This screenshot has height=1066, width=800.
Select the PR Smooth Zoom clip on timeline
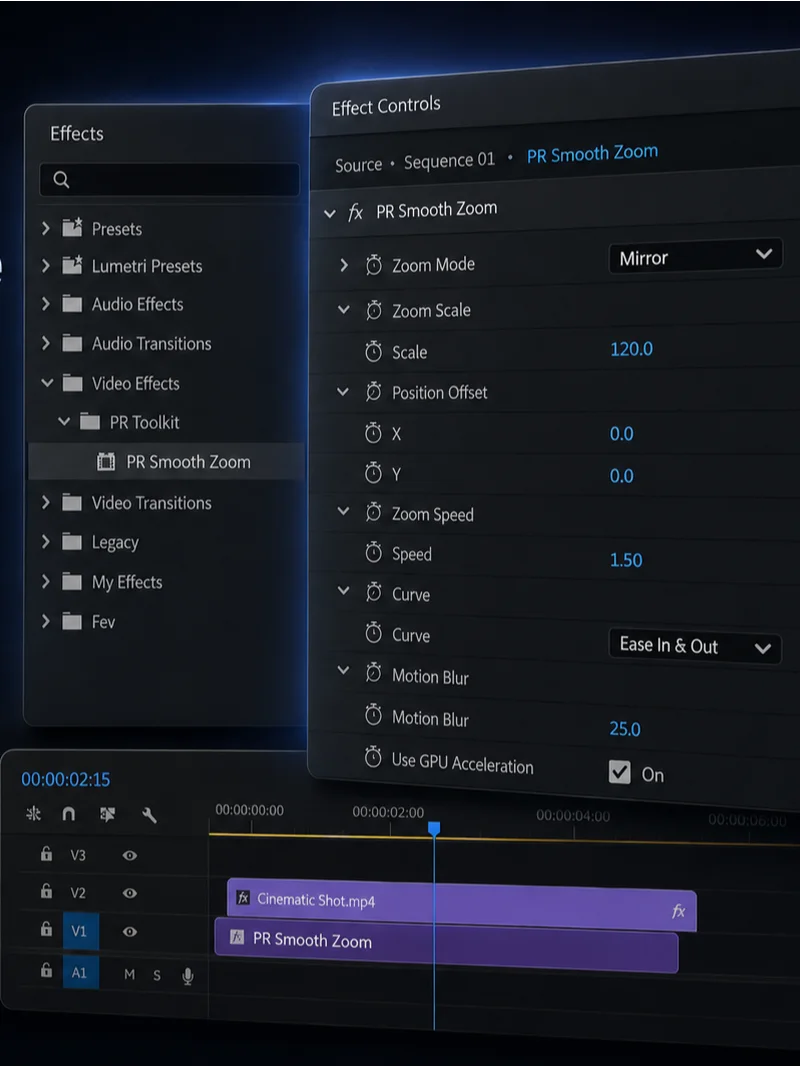(447, 945)
